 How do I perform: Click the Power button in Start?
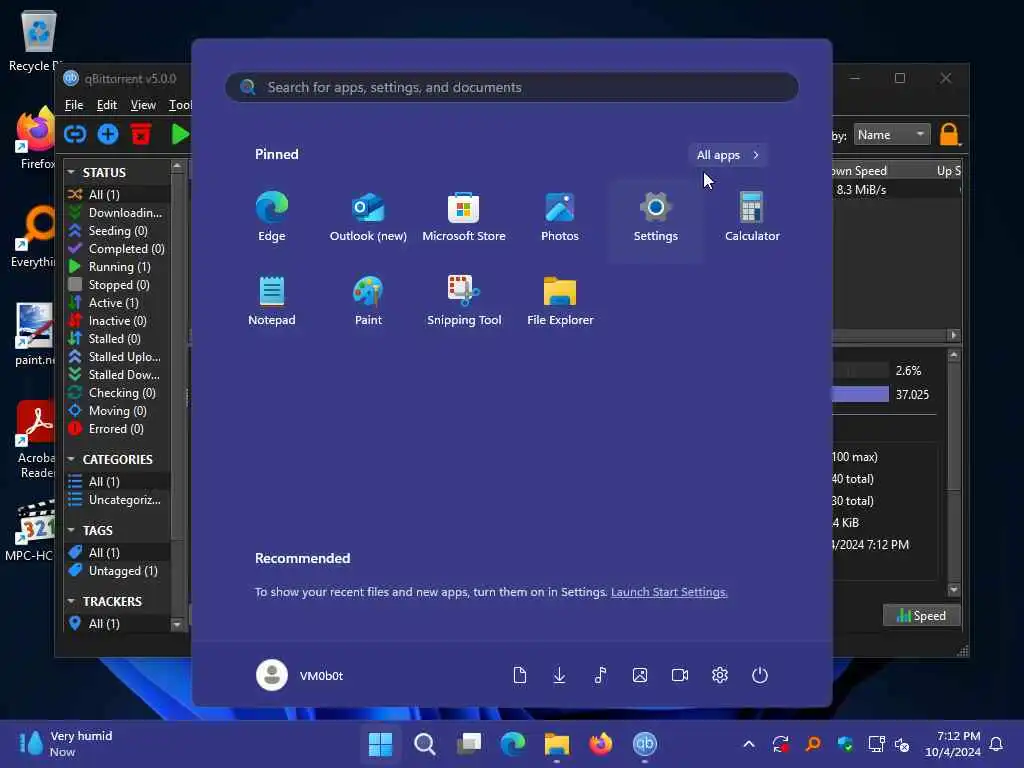[760, 675]
